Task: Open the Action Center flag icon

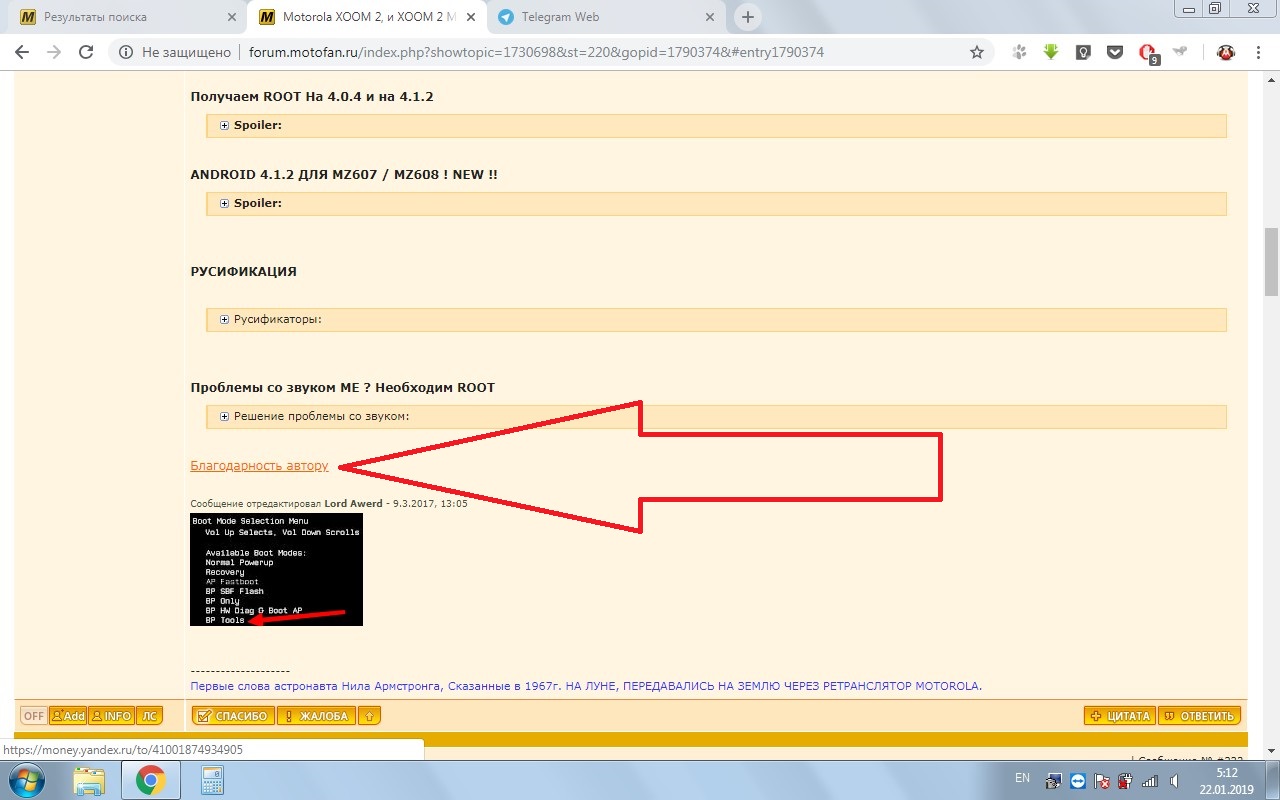Action: tap(1102, 781)
